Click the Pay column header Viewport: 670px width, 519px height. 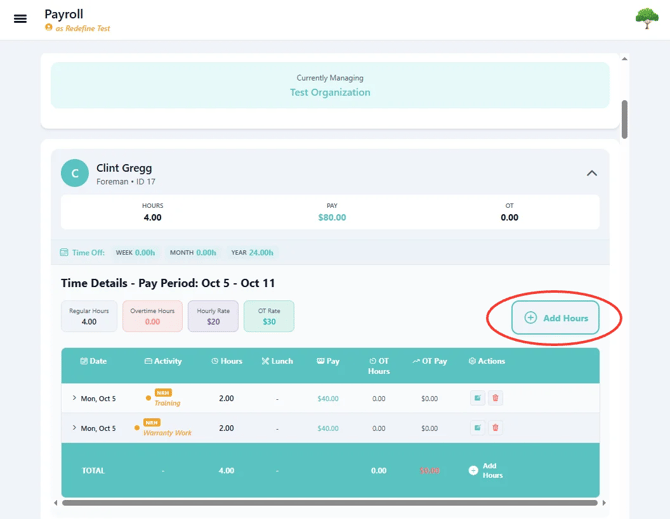[x=328, y=361]
